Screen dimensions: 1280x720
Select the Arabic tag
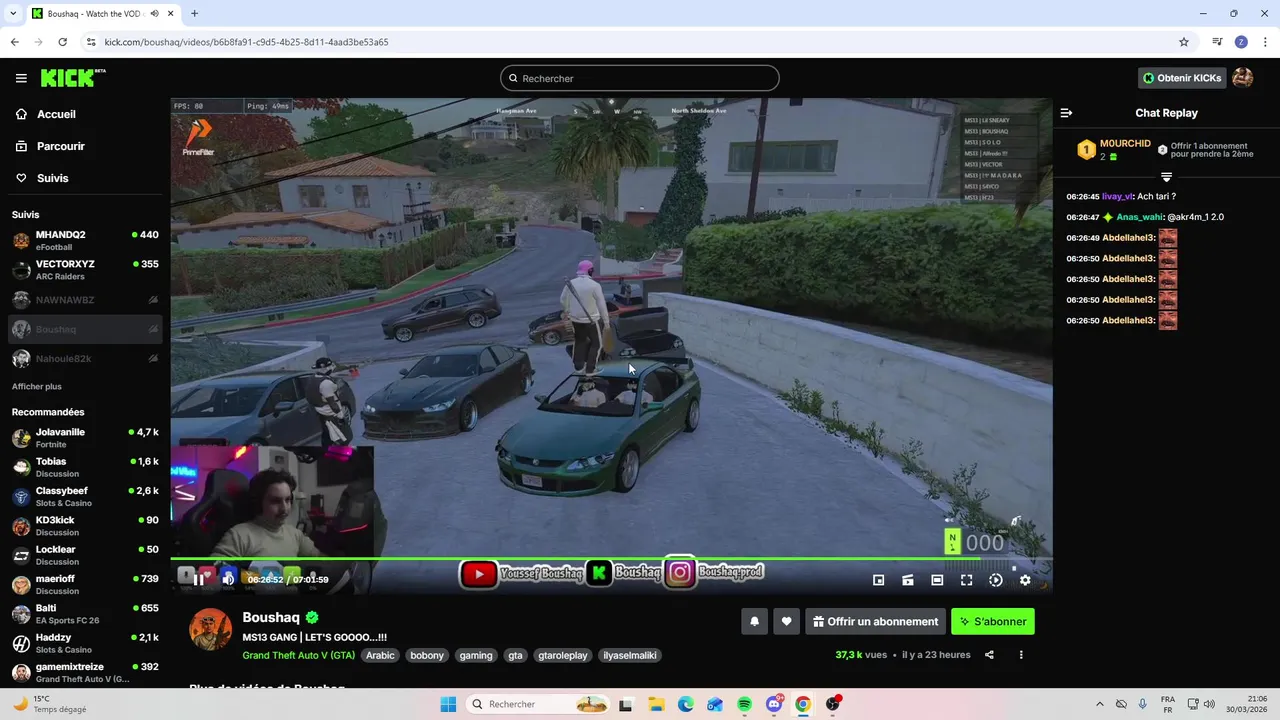coord(380,656)
